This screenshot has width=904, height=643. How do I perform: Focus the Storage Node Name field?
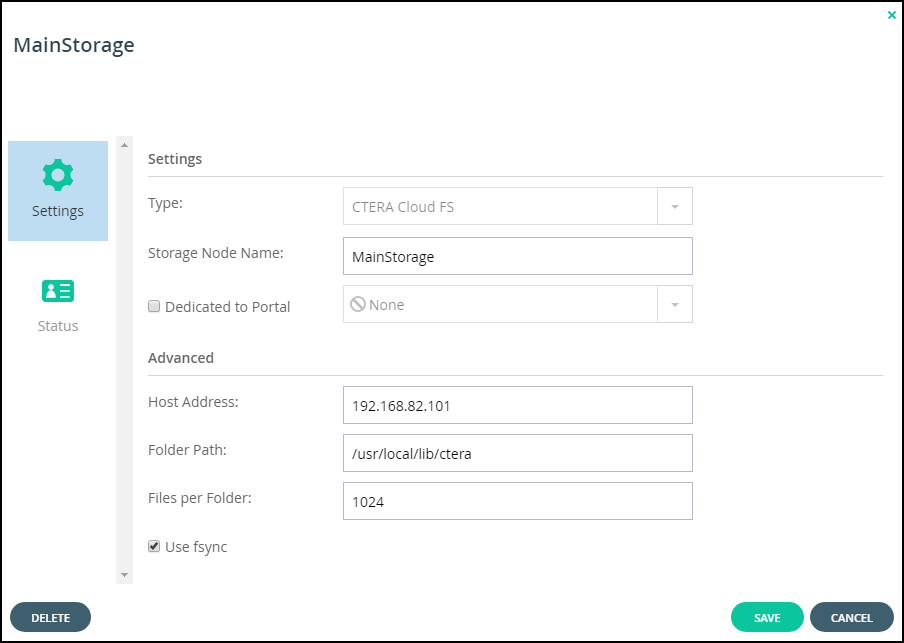tap(518, 256)
